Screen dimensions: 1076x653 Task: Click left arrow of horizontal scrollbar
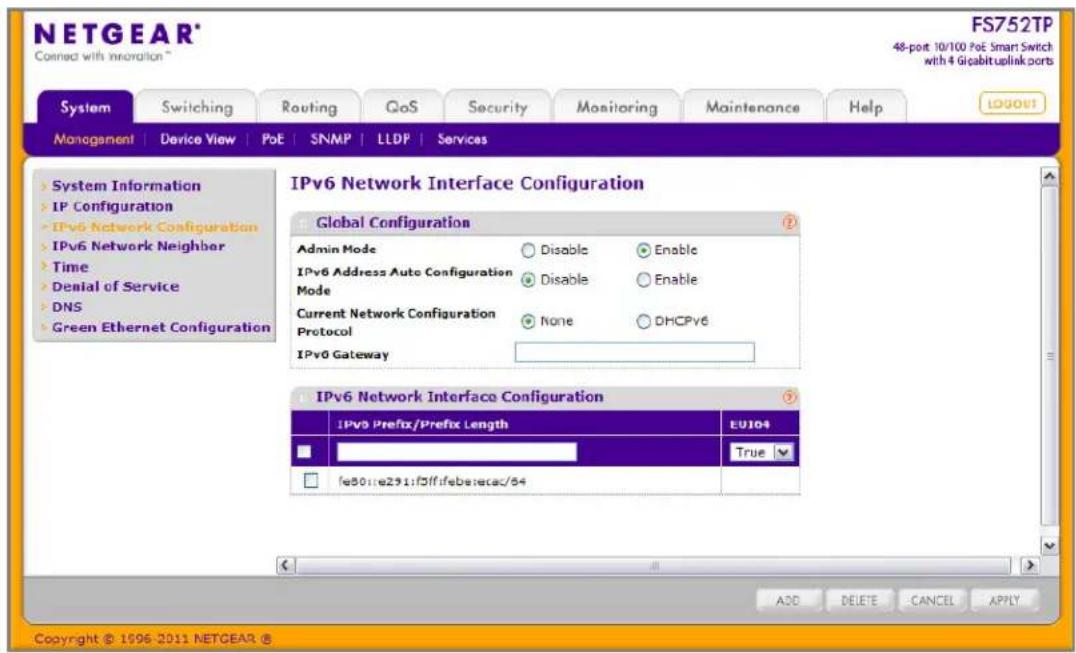click(285, 566)
